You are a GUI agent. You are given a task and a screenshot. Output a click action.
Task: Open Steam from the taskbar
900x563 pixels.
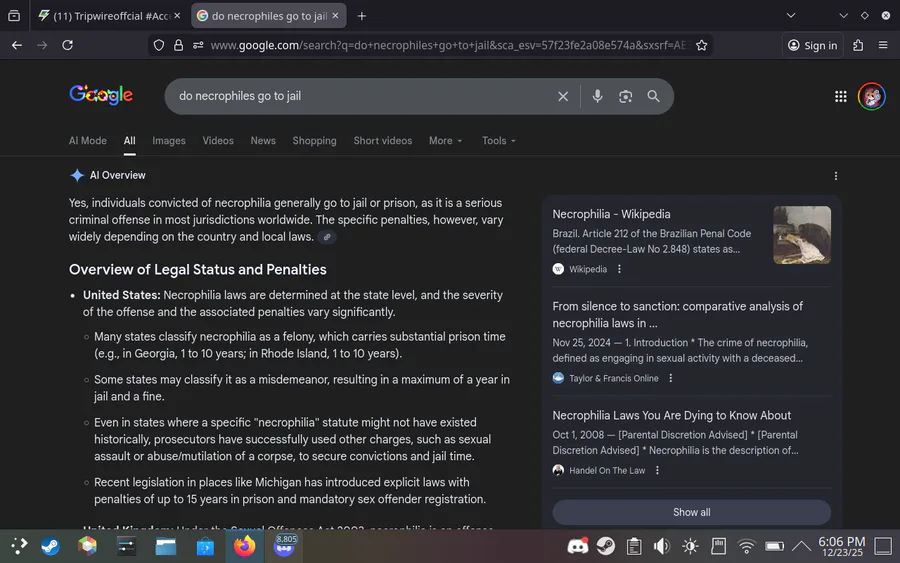tap(51, 546)
